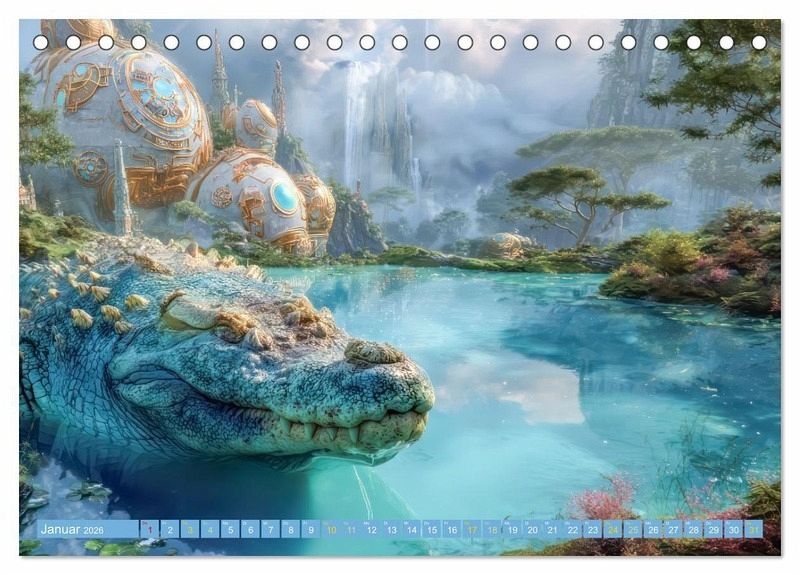This screenshot has width=800, height=575.
Task: Click the last day cell, 31
Action: click(x=753, y=530)
